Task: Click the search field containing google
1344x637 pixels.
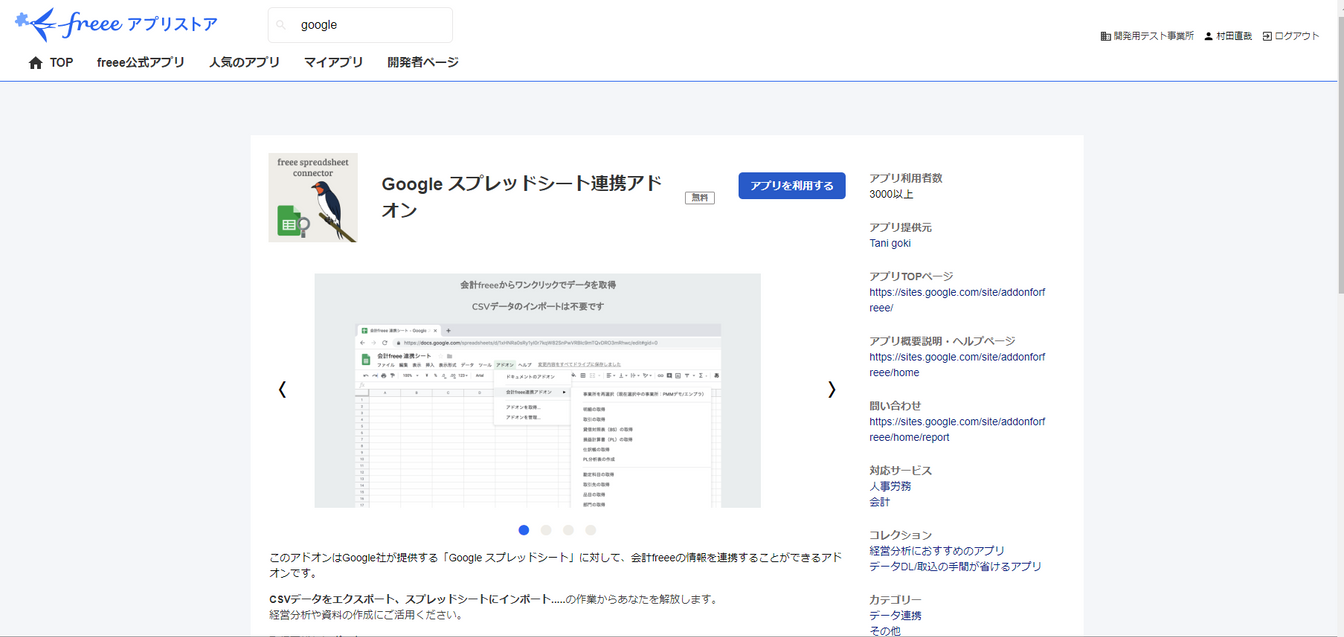Action: tap(360, 25)
